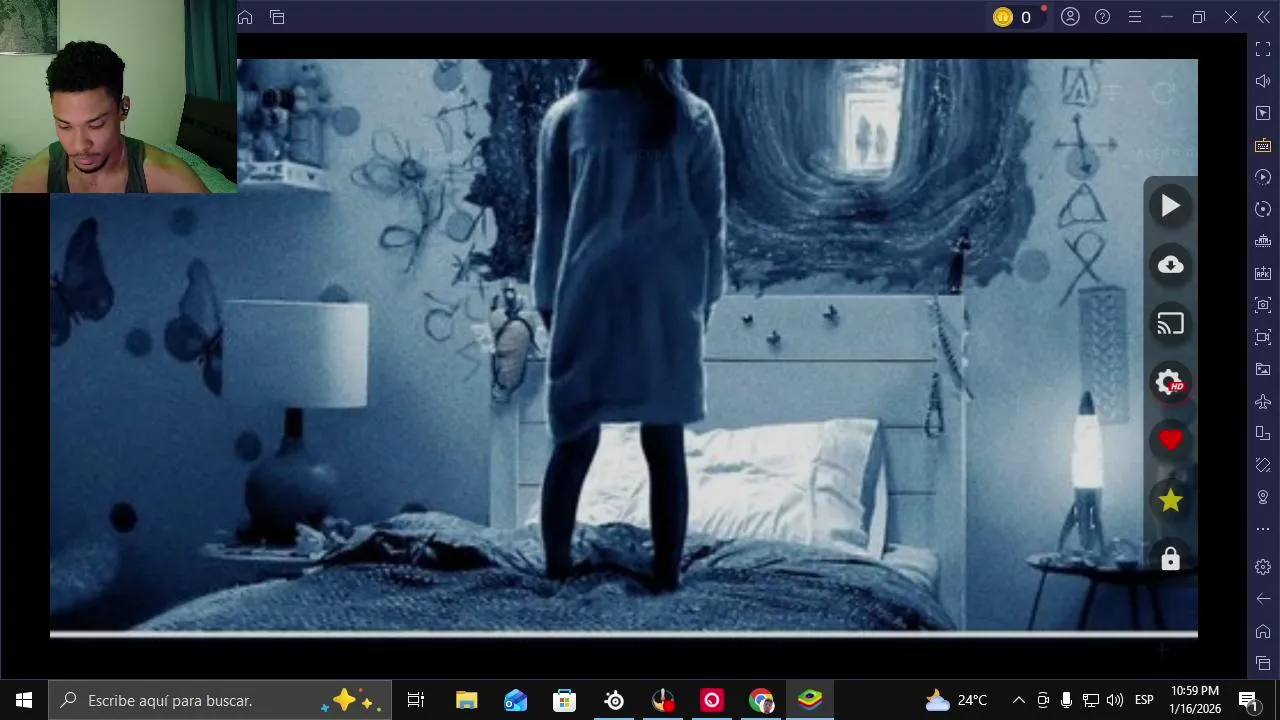Screen dimensions: 1280x720
Task: Open HD quality settings gear
Action: tap(1170, 382)
